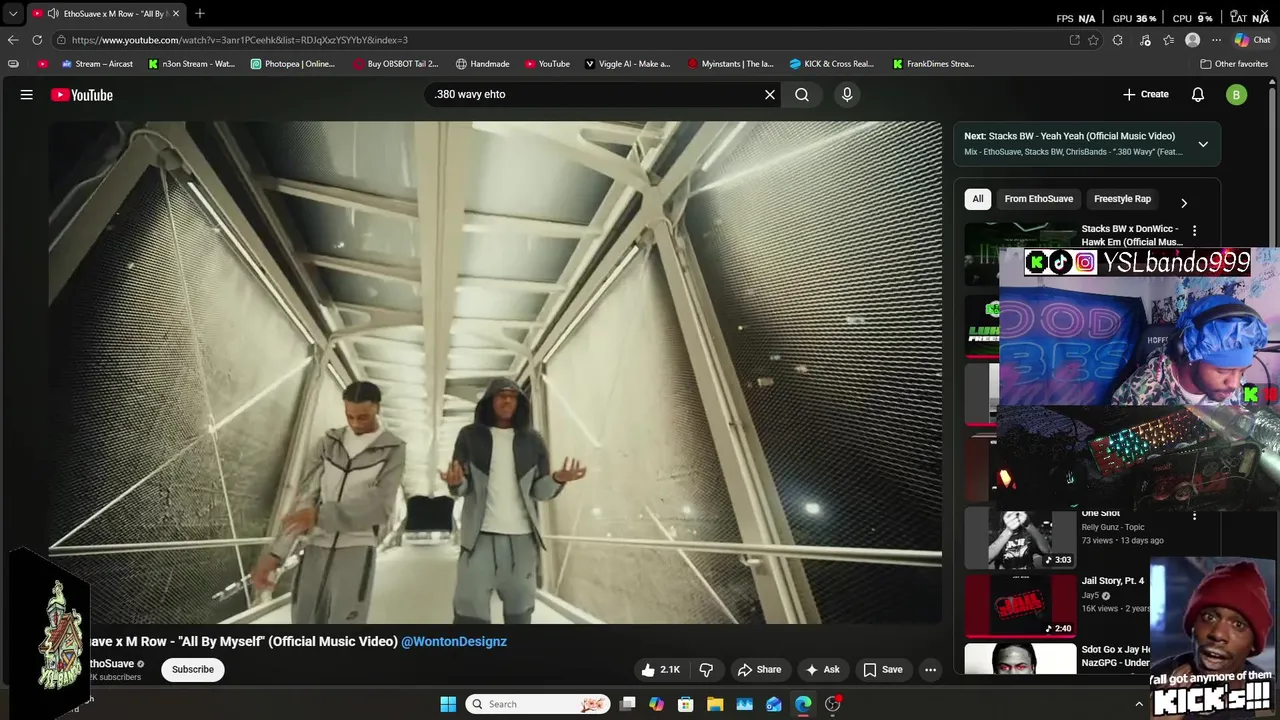
Task: Open the Windows Start menu
Action: pos(448,704)
